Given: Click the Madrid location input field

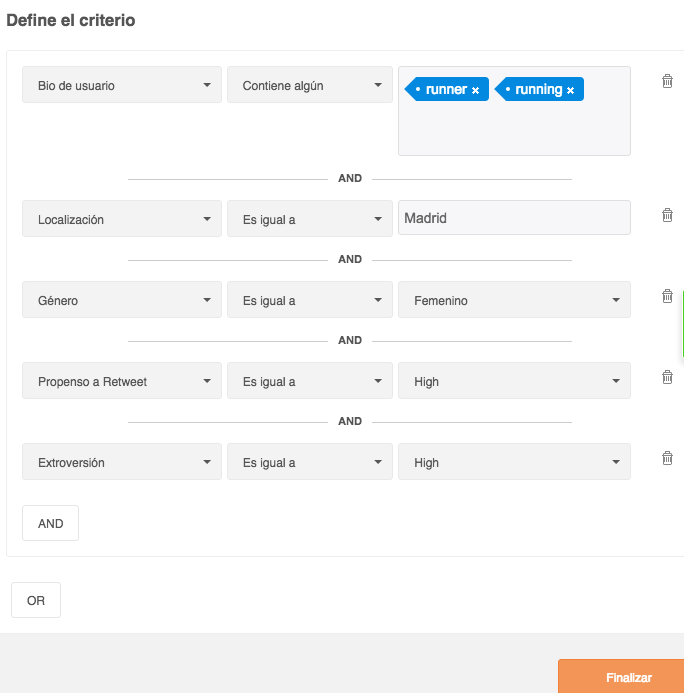Looking at the screenshot, I should (x=514, y=217).
